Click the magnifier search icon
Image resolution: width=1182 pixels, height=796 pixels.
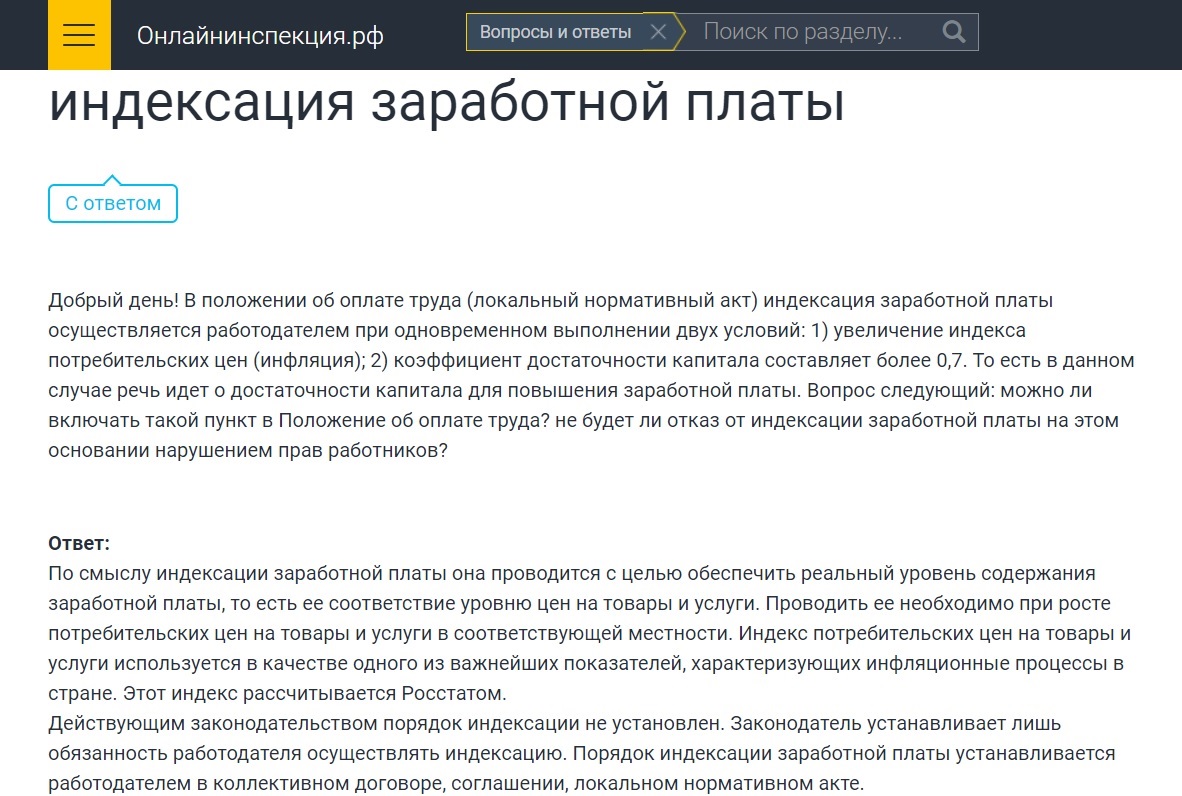coord(954,32)
